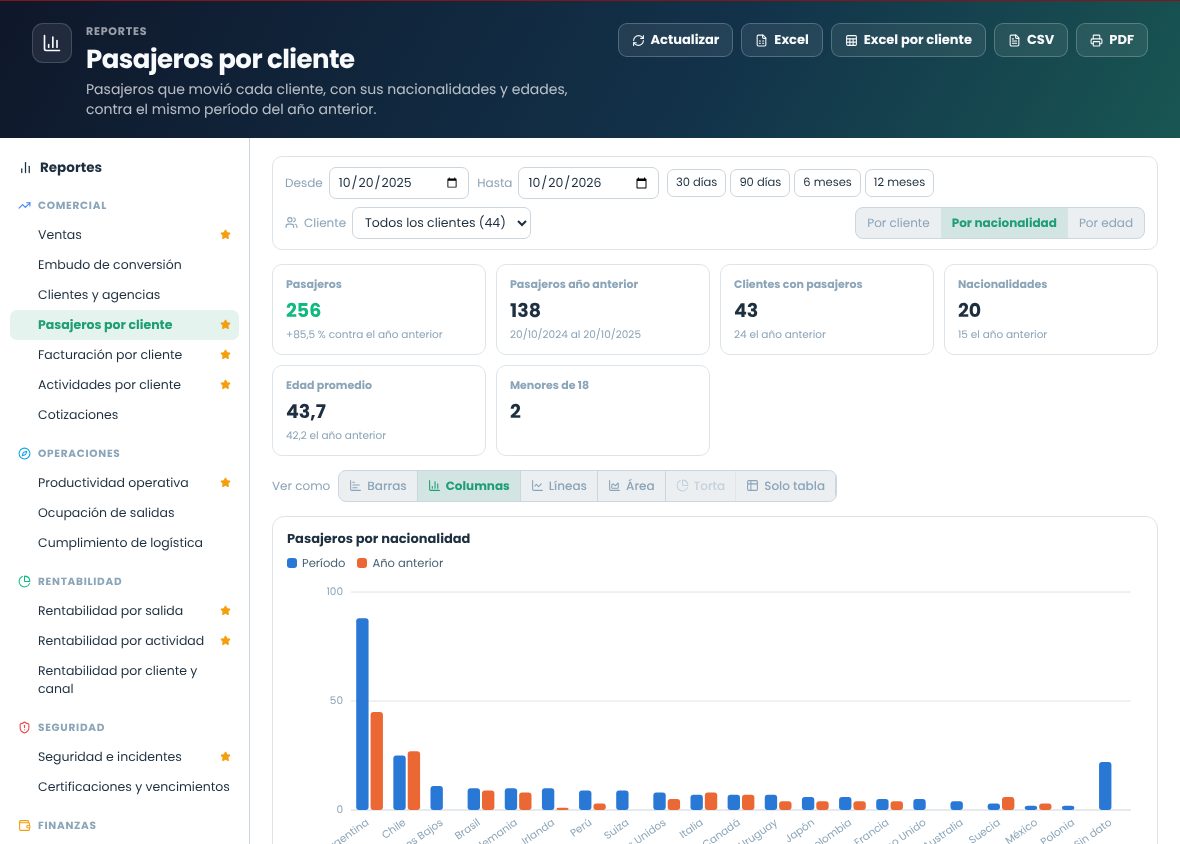Open the Desde date calendar picker icon

452,183
